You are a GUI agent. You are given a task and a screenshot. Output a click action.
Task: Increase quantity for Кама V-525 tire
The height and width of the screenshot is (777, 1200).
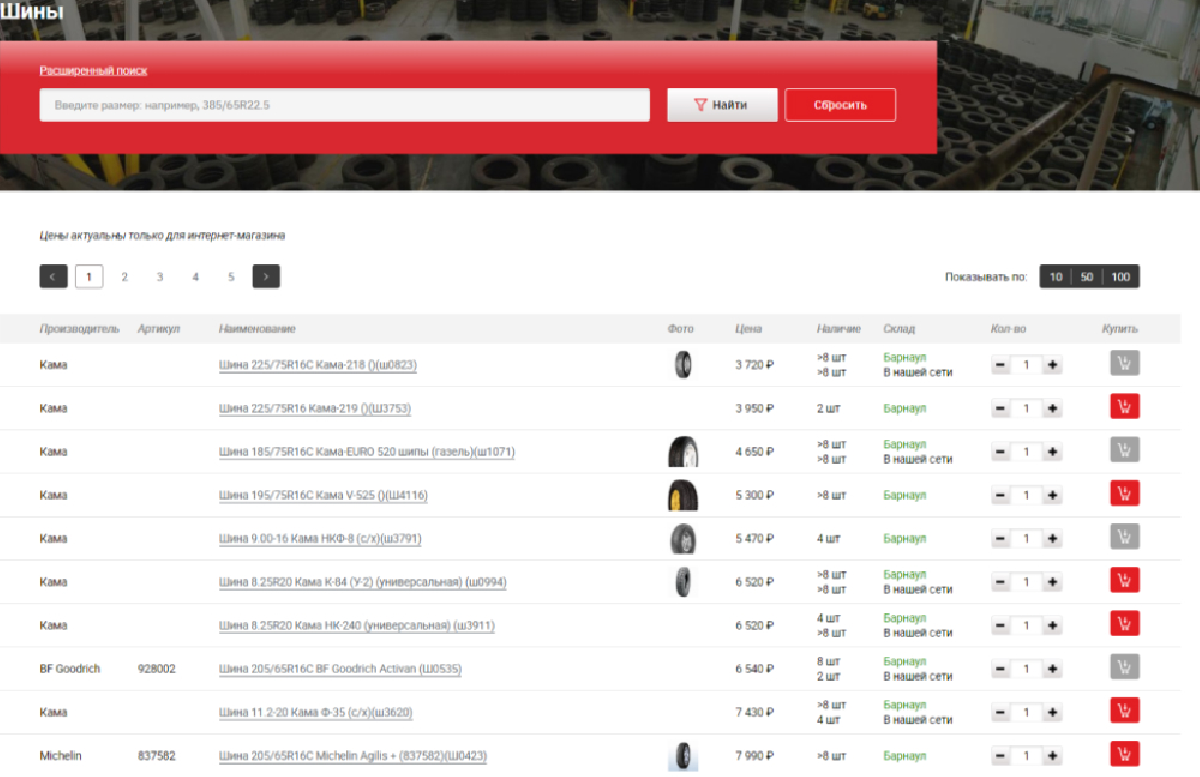[x=1052, y=495]
